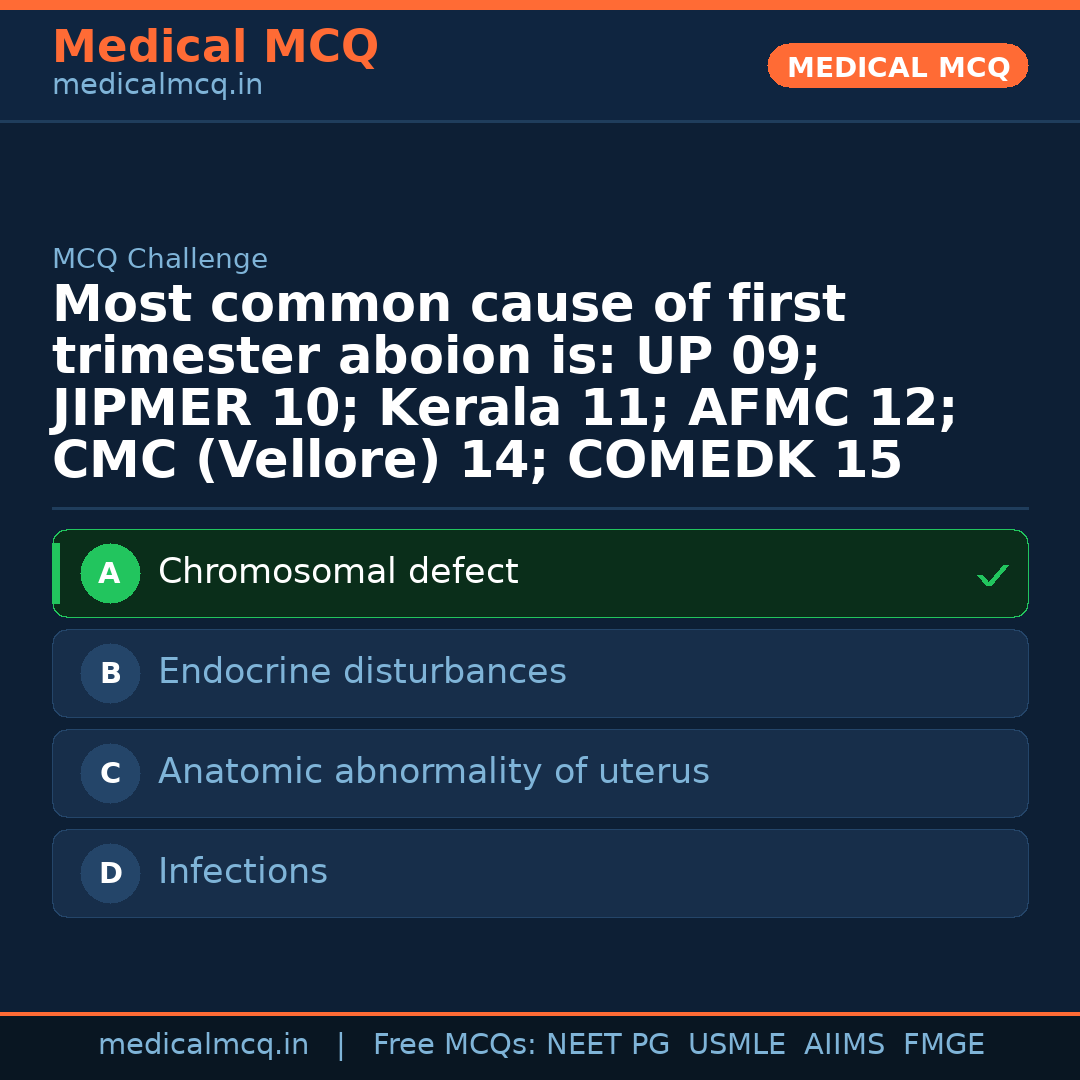Open the medicalmcq.in link in footer
This screenshot has height=1080, width=1080.
click(203, 1045)
